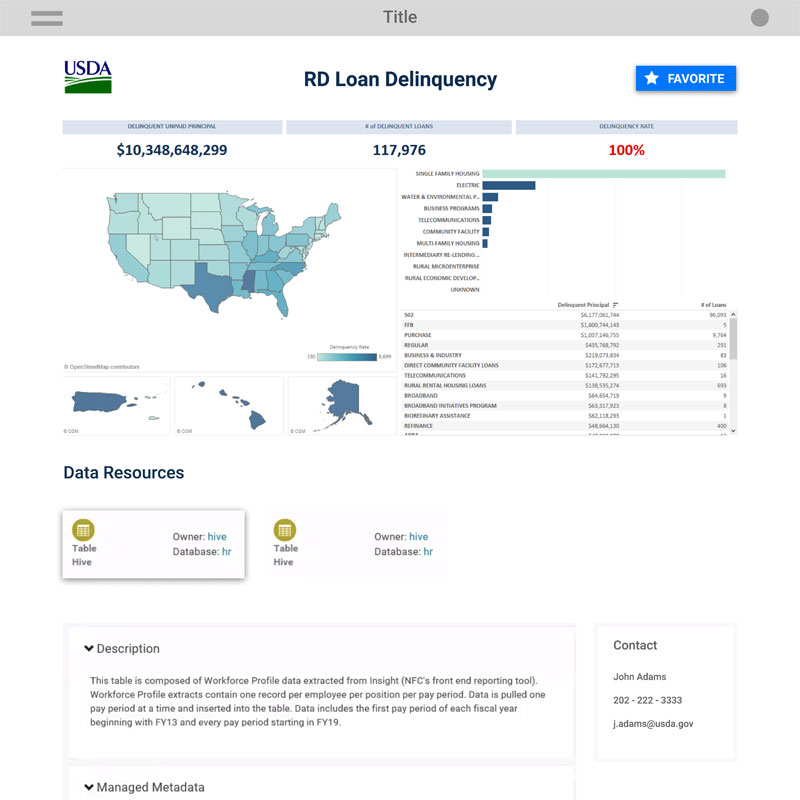Click the Alaska map thumbnail
The image size is (800, 800).
[x=342, y=405]
